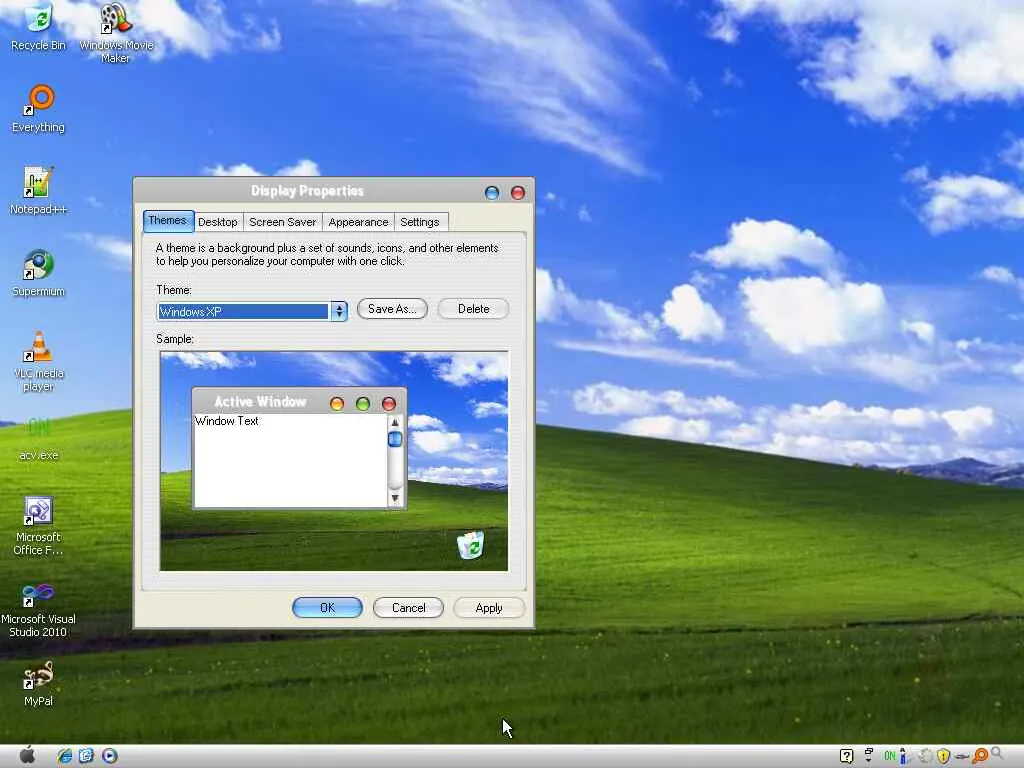
Task: Expand the Theme dropdown arrow
Action: pyautogui.click(x=339, y=312)
